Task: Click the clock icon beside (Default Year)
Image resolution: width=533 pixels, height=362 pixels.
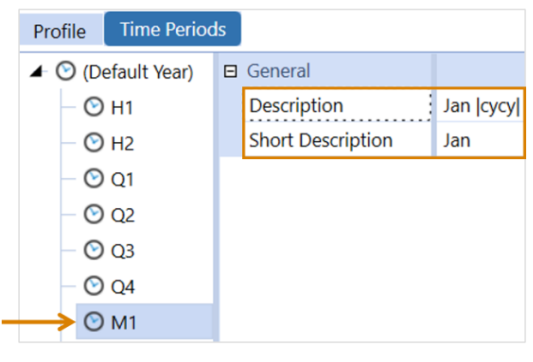Action: [x=66, y=71]
